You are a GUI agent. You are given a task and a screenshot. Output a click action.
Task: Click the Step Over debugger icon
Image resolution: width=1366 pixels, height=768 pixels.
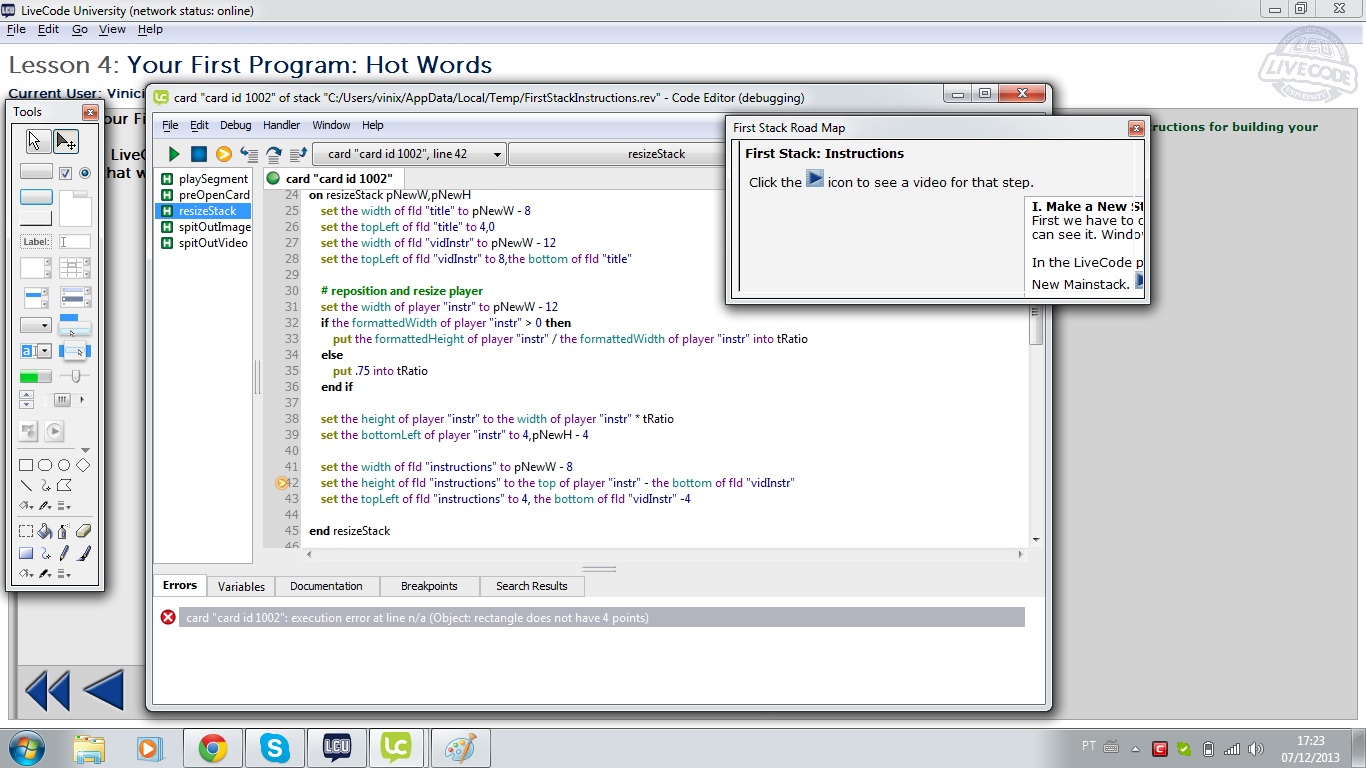click(x=273, y=154)
